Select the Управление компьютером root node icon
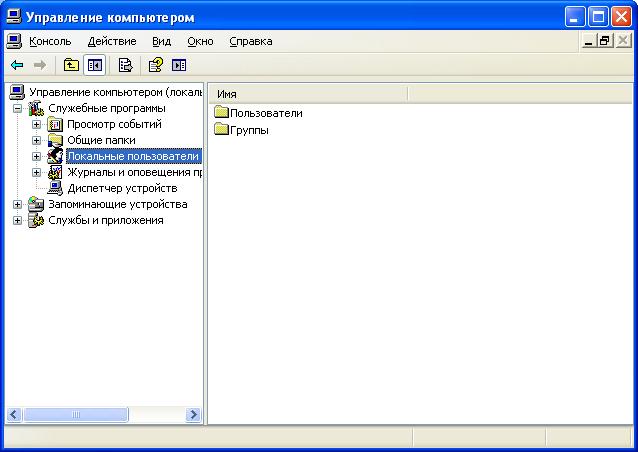Viewport: 638px width, 452px height. coord(17,92)
